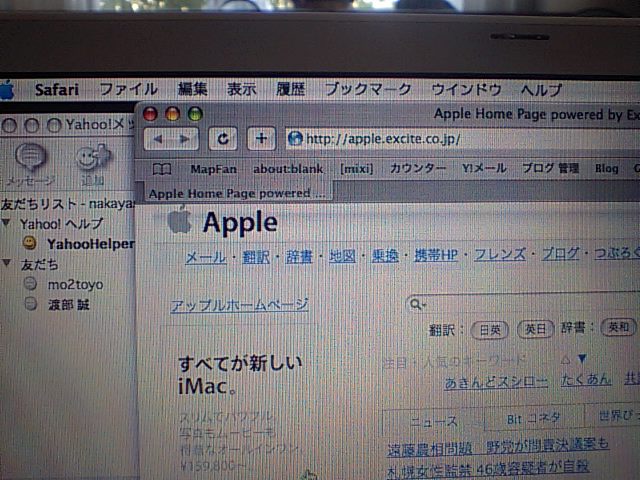Image resolution: width=640 pixels, height=480 pixels.
Task: Open the ブログ link
Action: [561, 254]
